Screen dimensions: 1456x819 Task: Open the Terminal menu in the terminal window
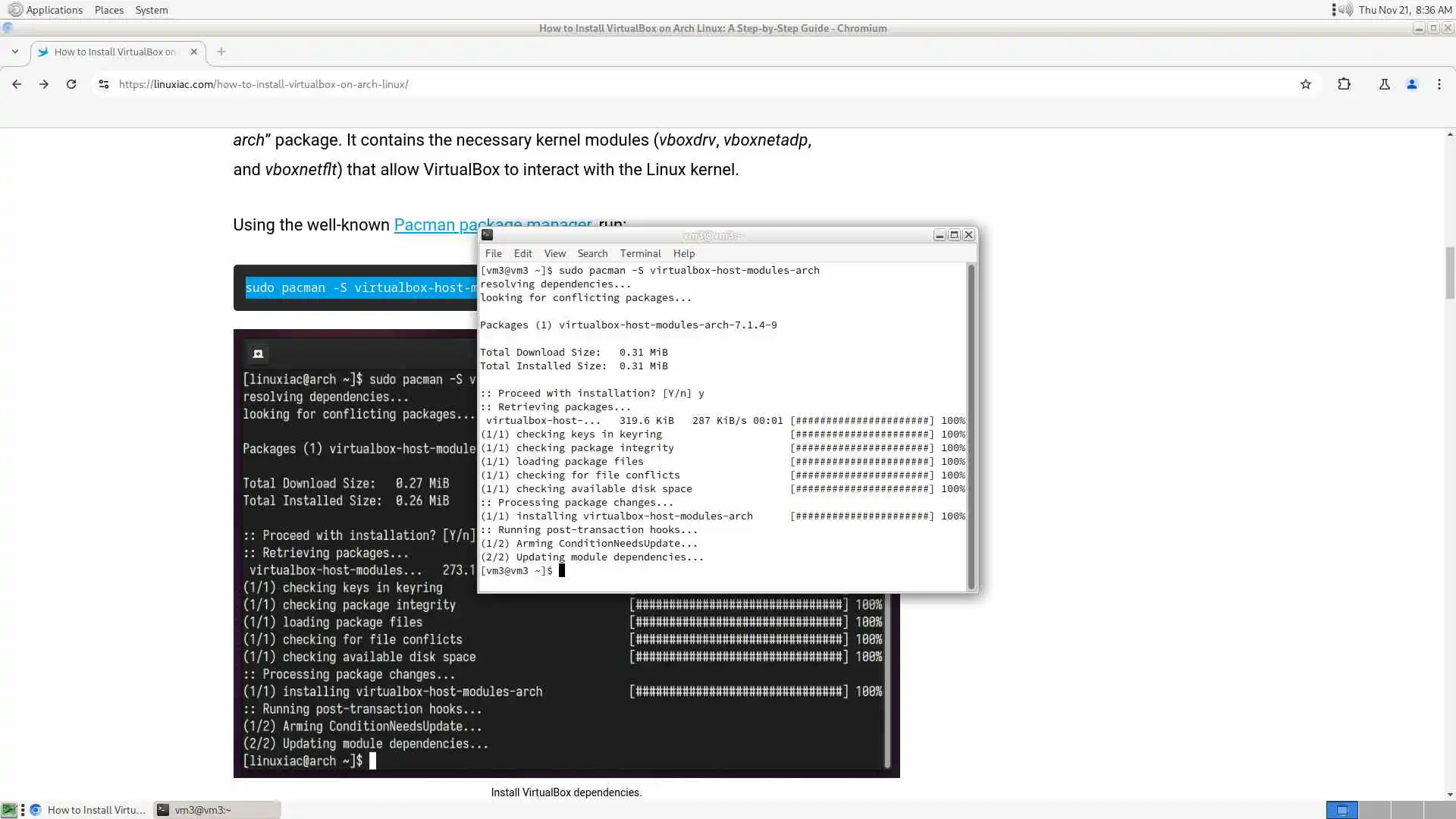tap(640, 253)
